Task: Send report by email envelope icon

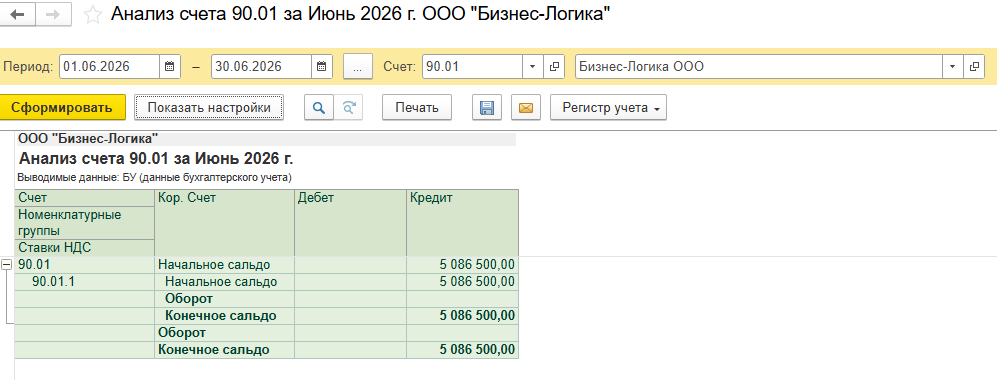Action: [526, 107]
